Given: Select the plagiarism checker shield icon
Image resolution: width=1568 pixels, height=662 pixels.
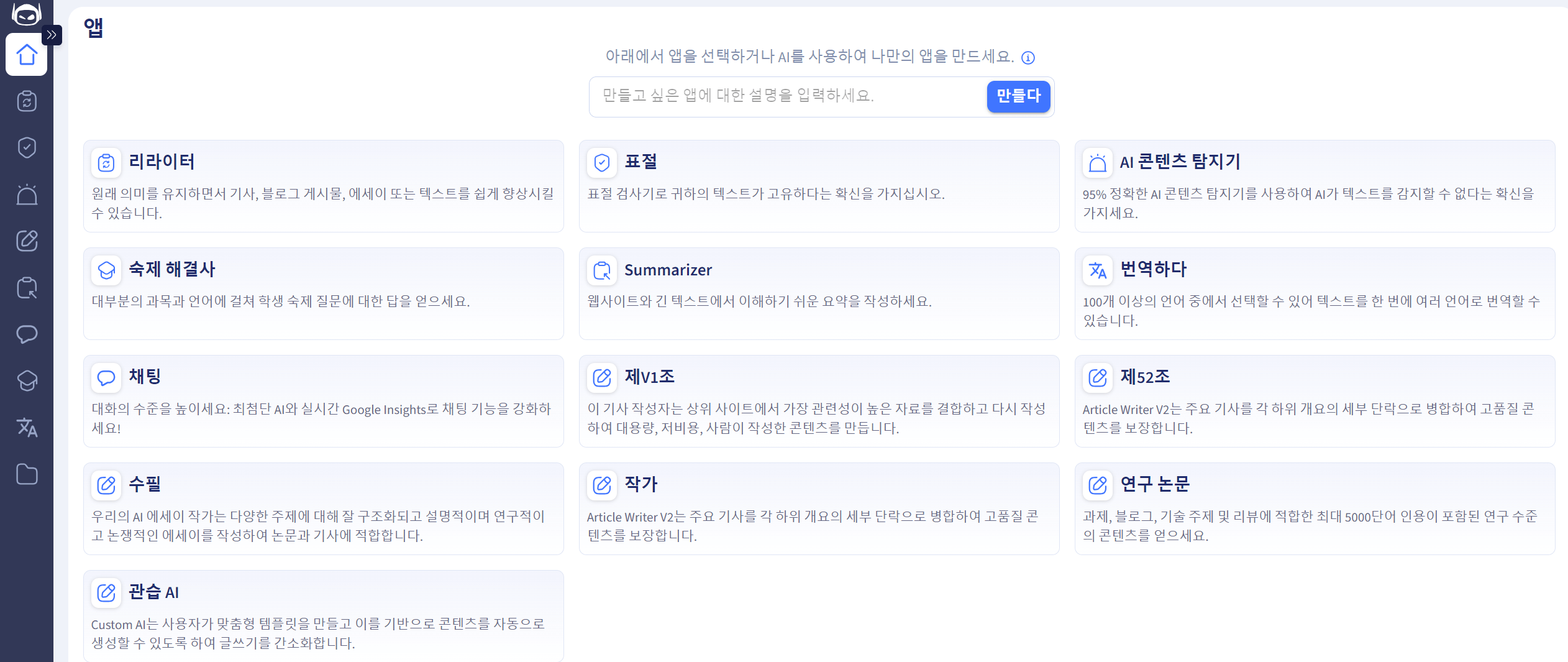Looking at the screenshot, I should click(x=26, y=148).
